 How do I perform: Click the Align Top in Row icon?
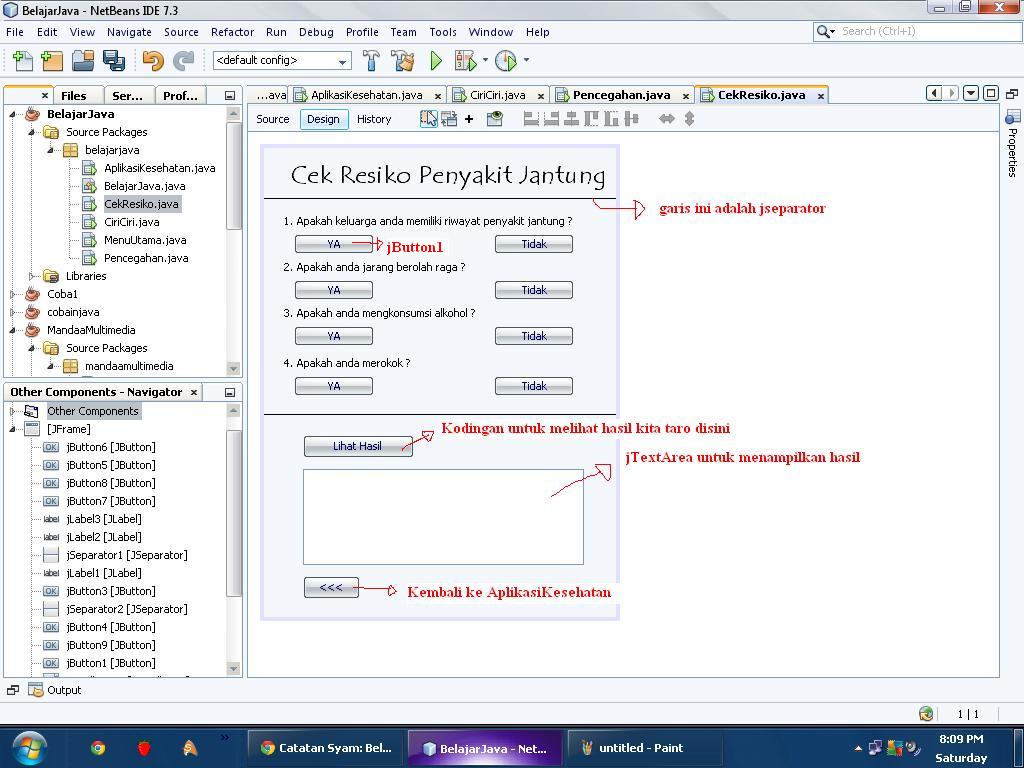click(592, 119)
